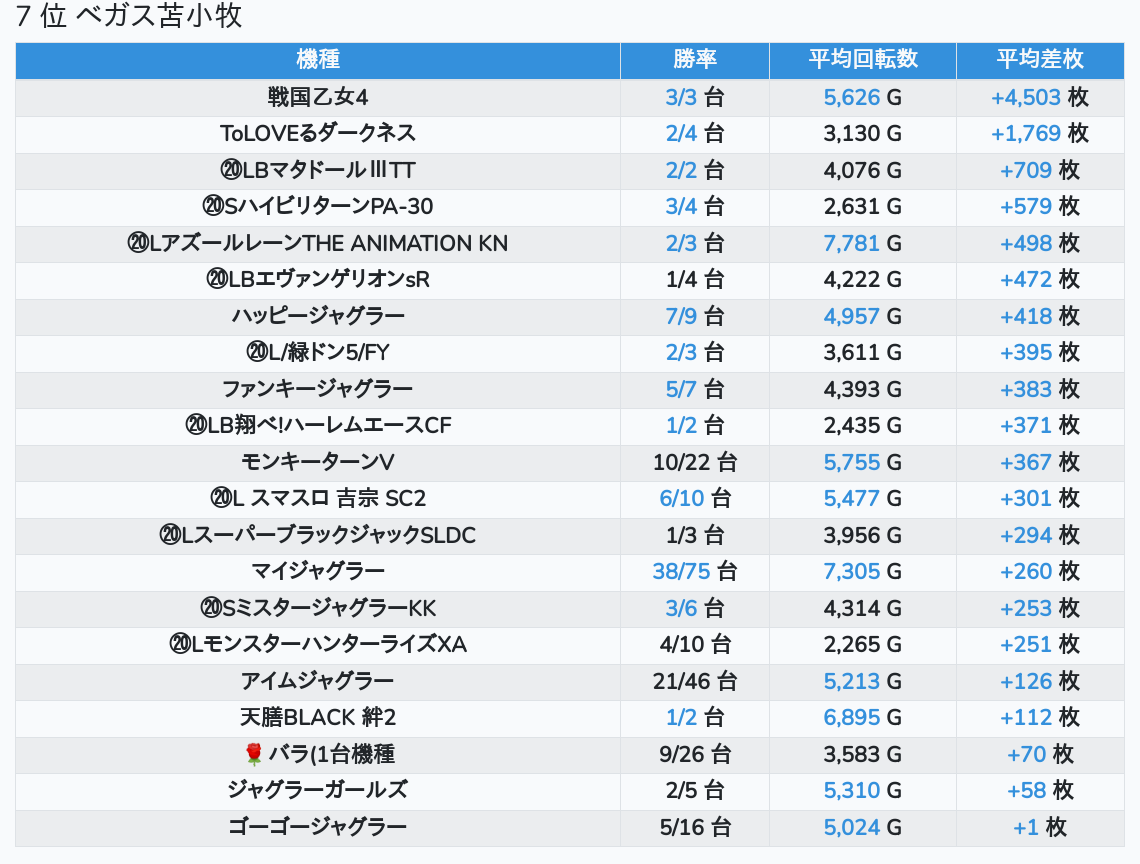The height and width of the screenshot is (864, 1140).
Task: Click the 5,477 G average spins cell
Action: [x=863, y=499]
